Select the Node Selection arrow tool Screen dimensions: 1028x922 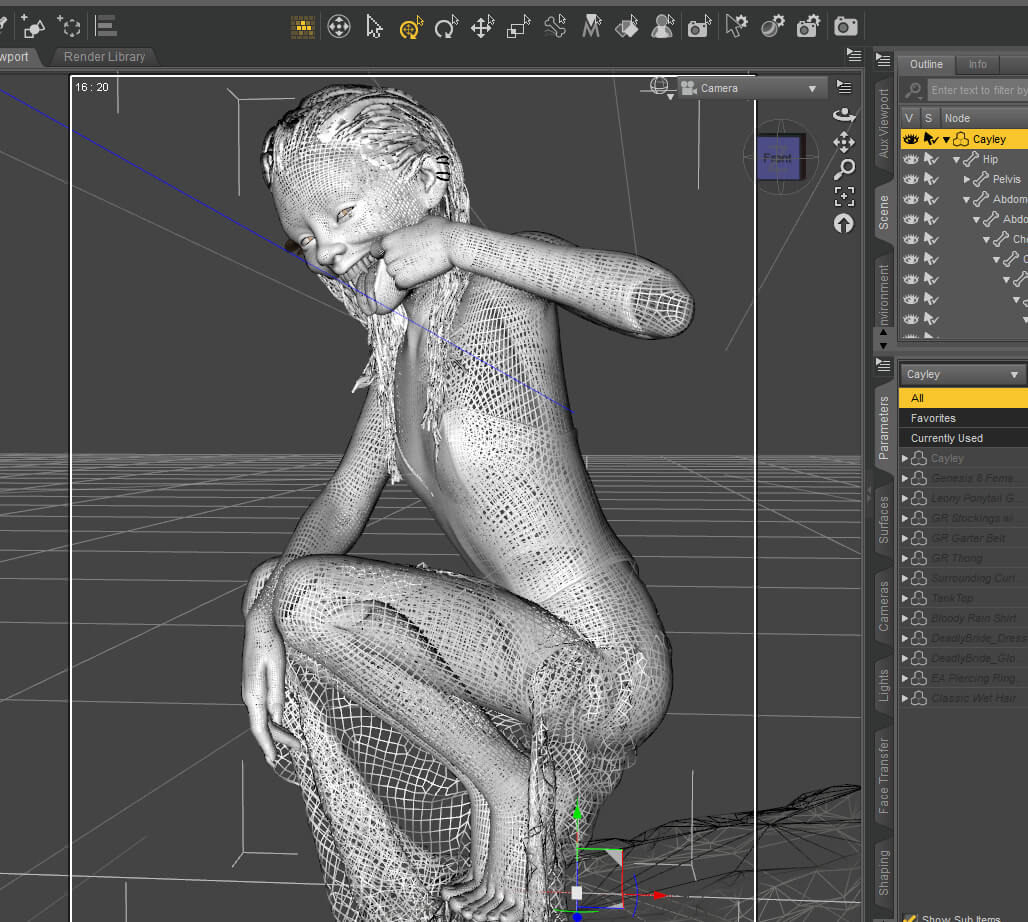click(x=374, y=27)
